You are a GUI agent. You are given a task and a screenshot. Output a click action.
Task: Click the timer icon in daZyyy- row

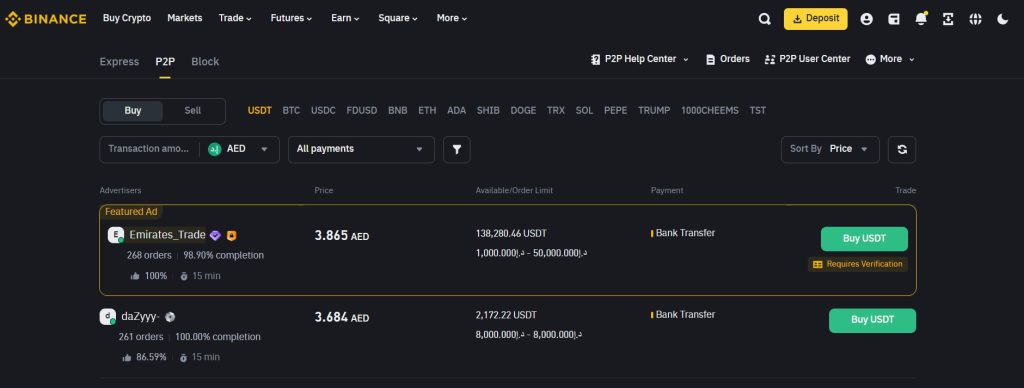(184, 358)
